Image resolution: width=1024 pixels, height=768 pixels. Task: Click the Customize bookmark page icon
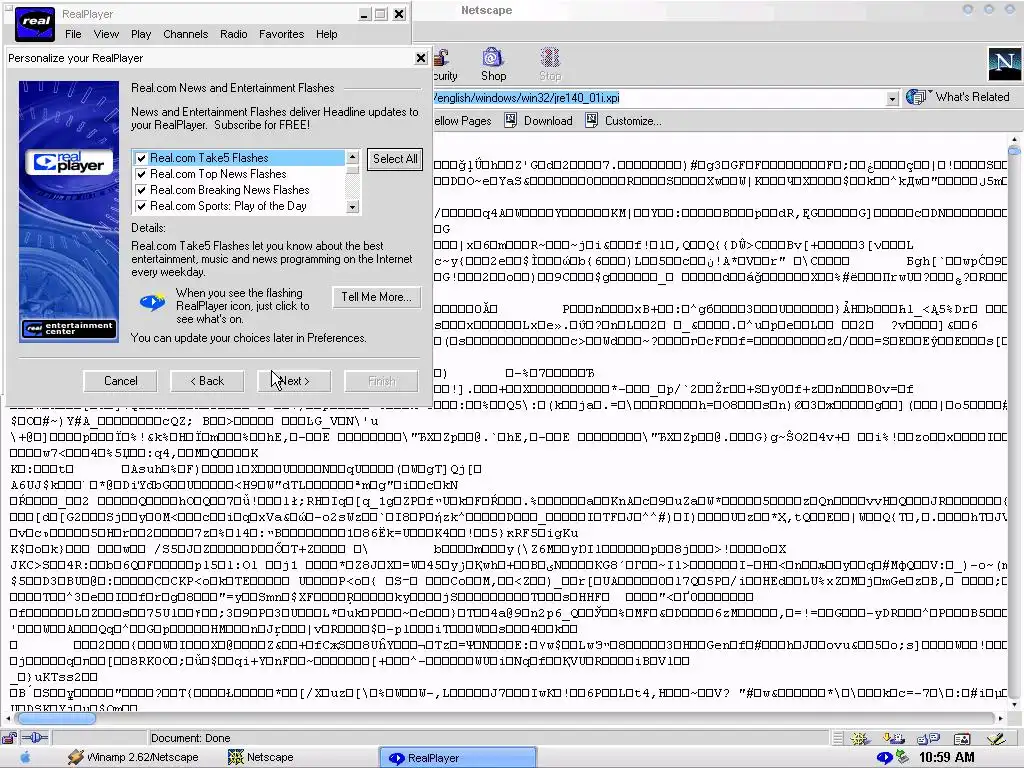[x=592, y=120]
